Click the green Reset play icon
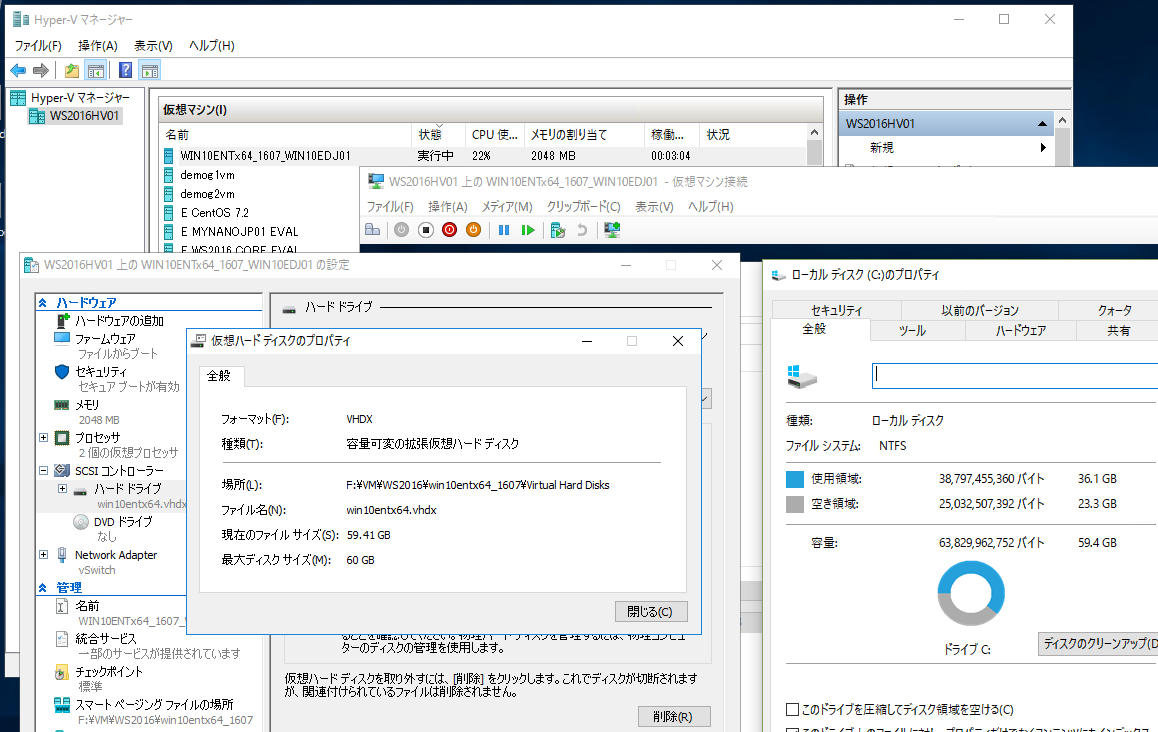Image resolution: width=1158 pixels, height=732 pixels. [527, 230]
